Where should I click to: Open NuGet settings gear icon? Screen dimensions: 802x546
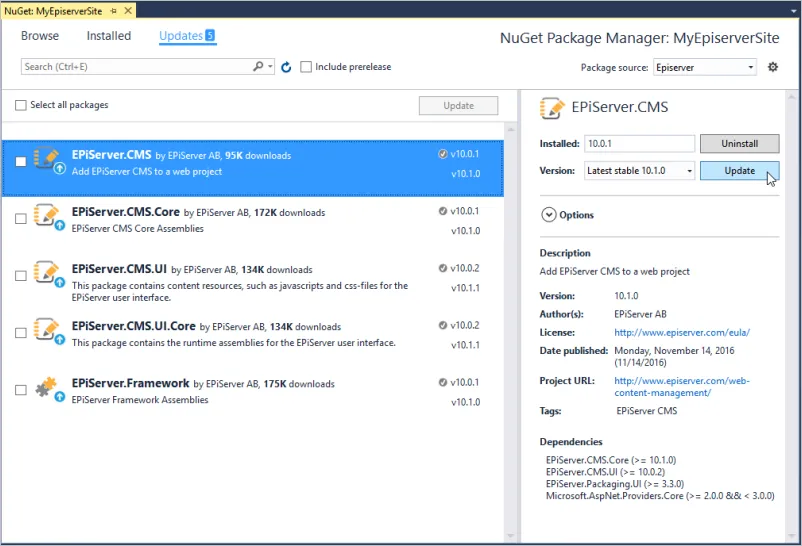[x=773, y=67]
